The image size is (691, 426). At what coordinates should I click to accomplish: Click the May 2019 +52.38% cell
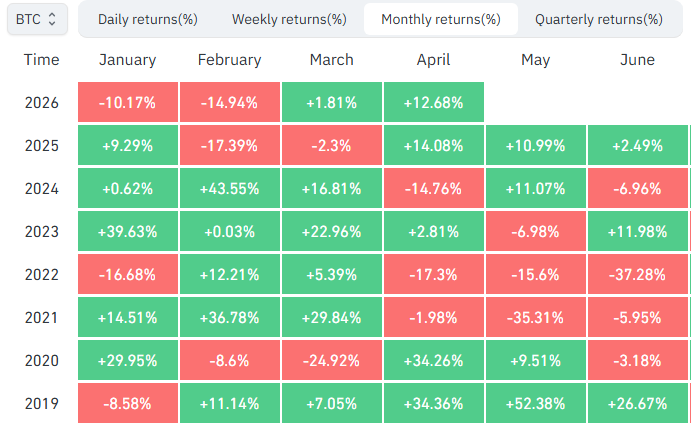[x=535, y=404]
